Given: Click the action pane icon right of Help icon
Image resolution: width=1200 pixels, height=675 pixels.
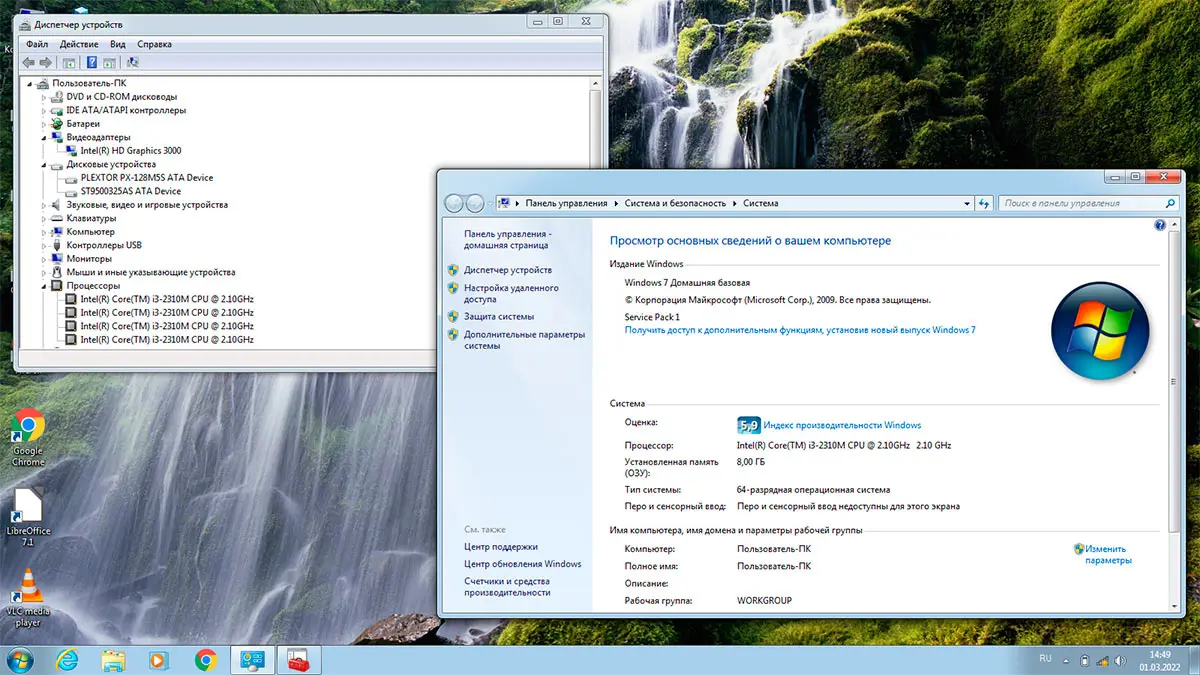Looking at the screenshot, I should click(108, 62).
